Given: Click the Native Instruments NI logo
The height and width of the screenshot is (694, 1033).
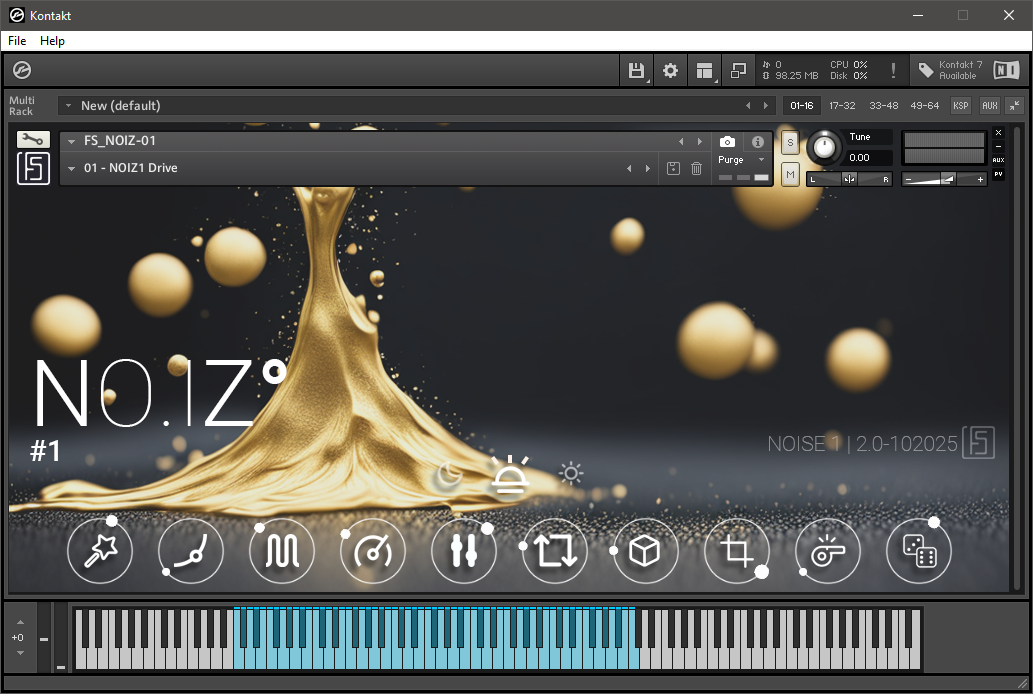Looking at the screenshot, I should pyautogui.click(x=1006, y=70).
